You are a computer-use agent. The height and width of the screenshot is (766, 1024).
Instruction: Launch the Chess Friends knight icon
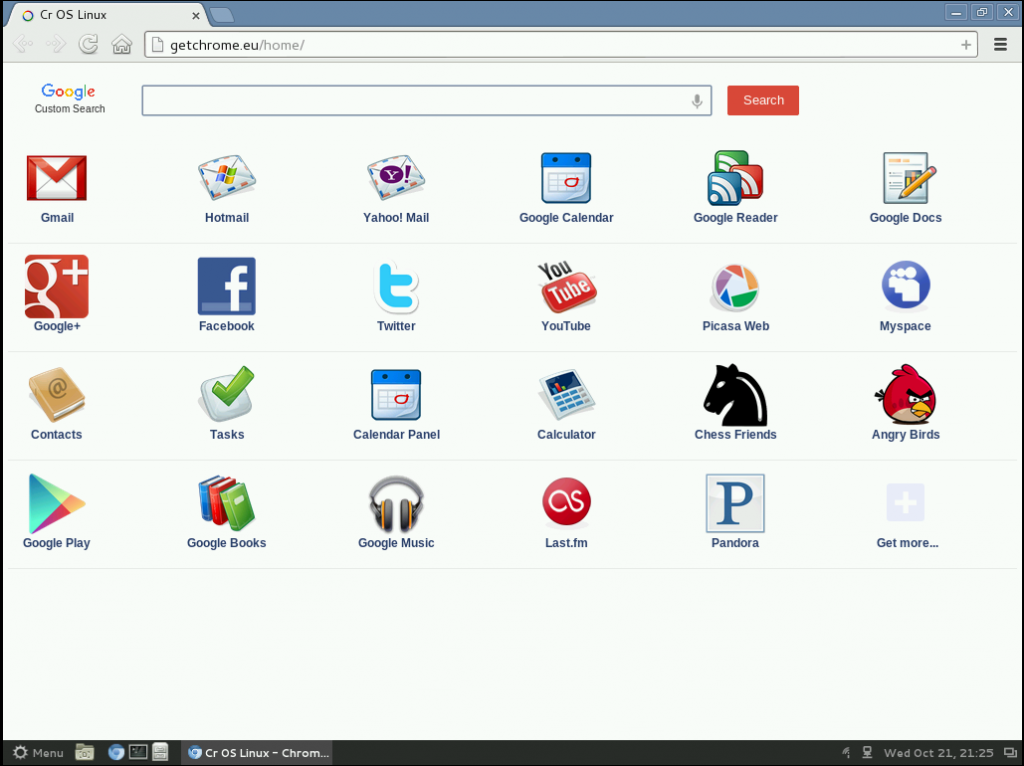(x=735, y=395)
